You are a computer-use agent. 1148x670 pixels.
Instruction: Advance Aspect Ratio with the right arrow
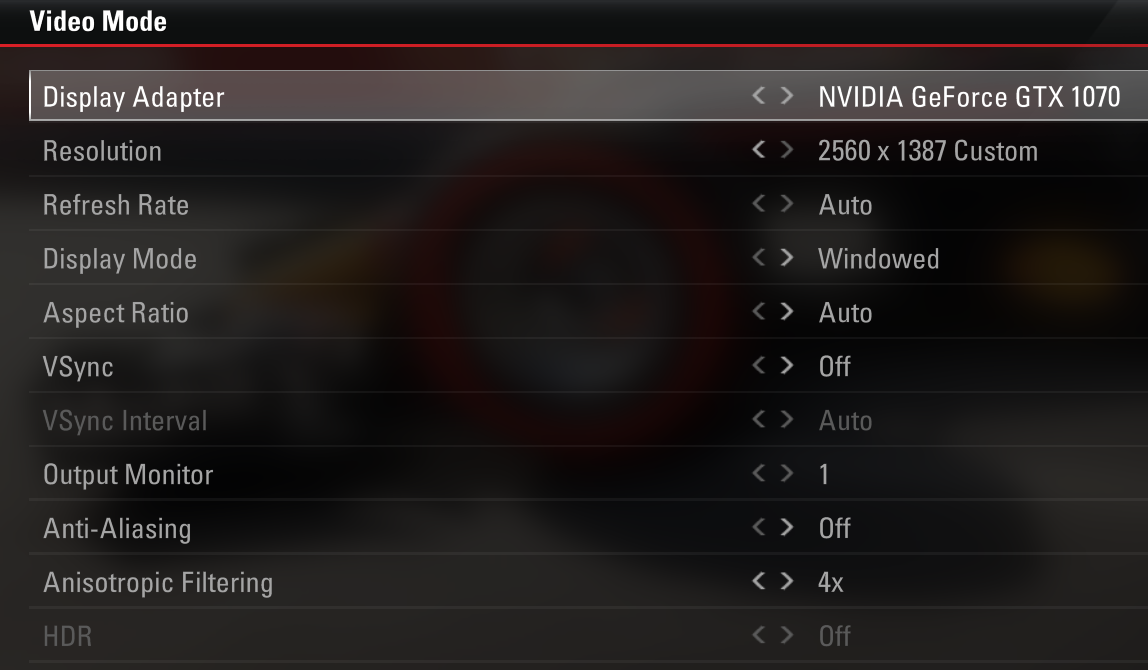786,311
